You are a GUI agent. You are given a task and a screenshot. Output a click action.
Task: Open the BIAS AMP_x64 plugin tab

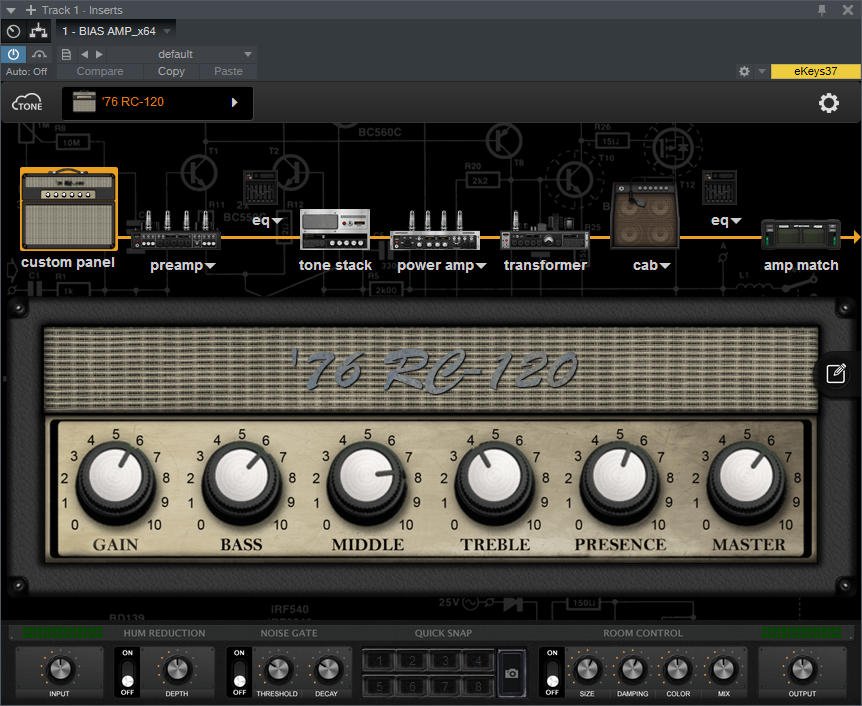(113, 31)
